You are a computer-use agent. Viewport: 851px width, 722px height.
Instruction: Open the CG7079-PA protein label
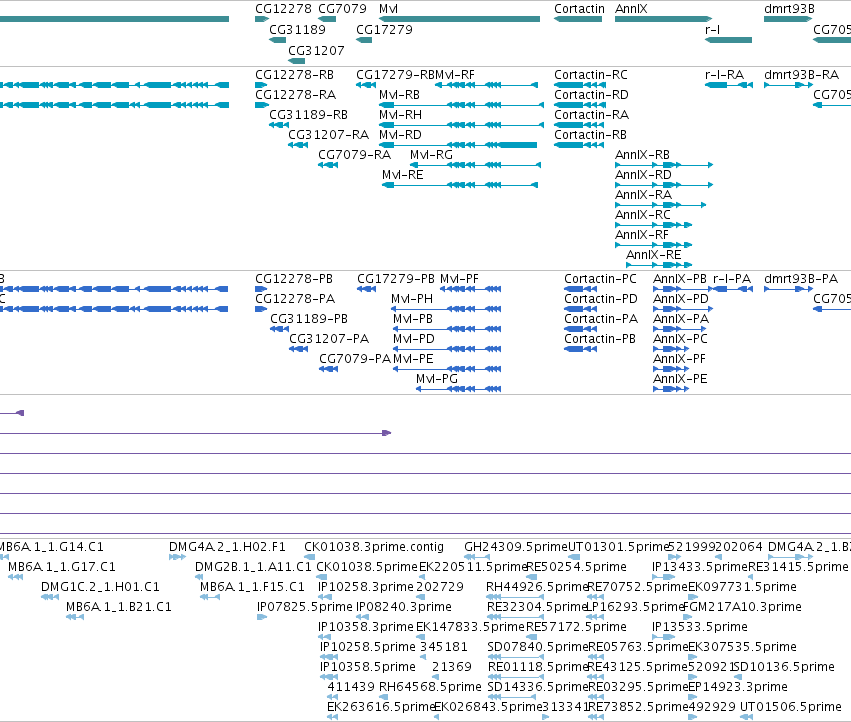355,359
